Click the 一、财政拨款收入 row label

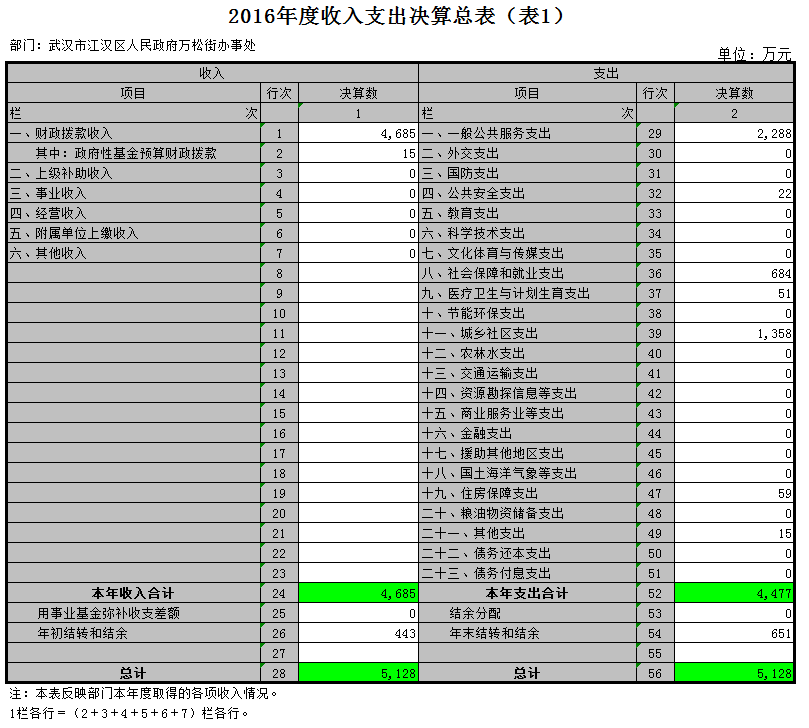[x=61, y=133]
